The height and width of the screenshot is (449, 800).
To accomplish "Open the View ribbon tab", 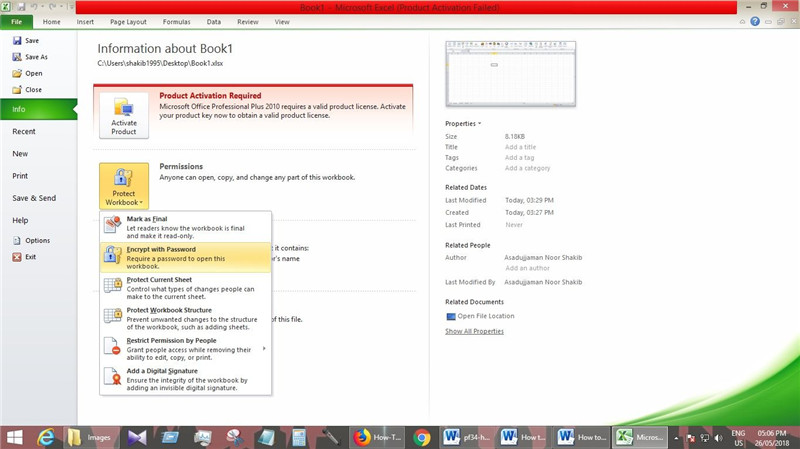I will click(282, 22).
